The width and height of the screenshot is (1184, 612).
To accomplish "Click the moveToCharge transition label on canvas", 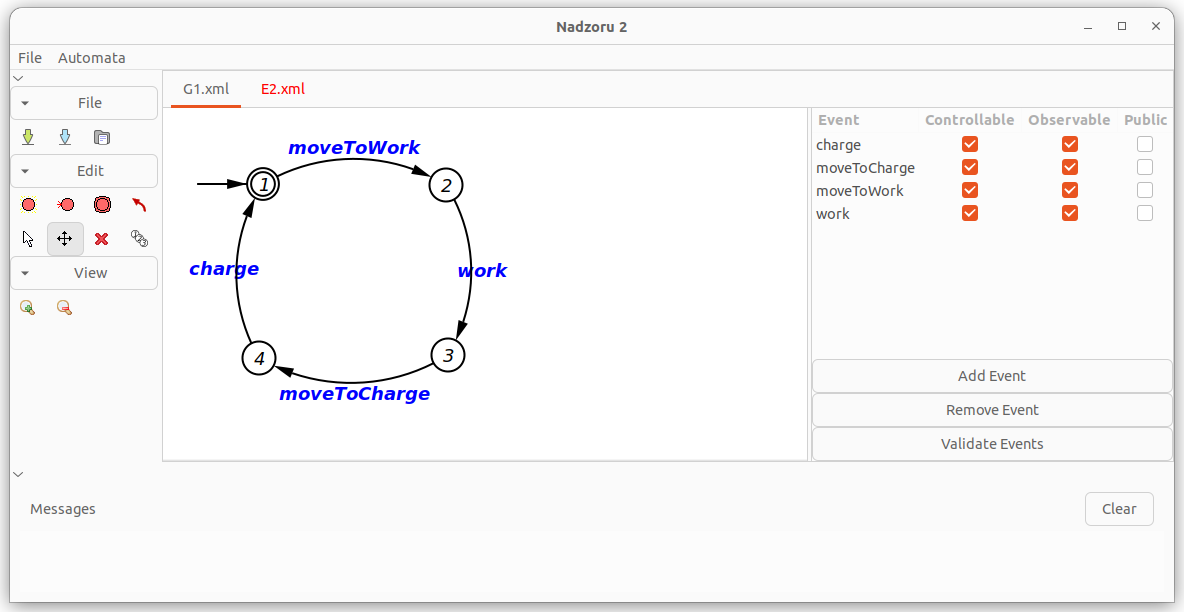I will coord(354,394).
